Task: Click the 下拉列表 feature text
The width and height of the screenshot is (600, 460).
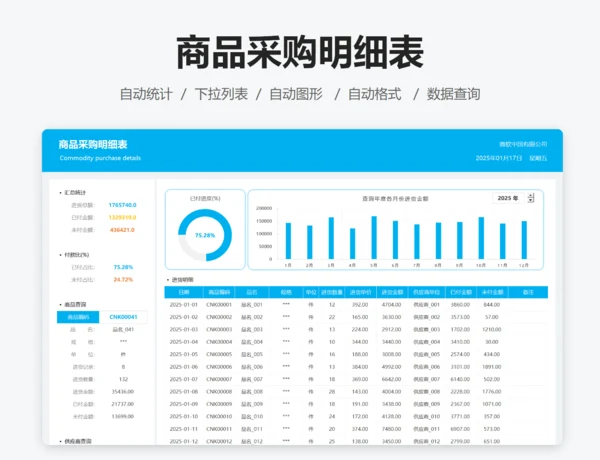Action: coord(221,94)
